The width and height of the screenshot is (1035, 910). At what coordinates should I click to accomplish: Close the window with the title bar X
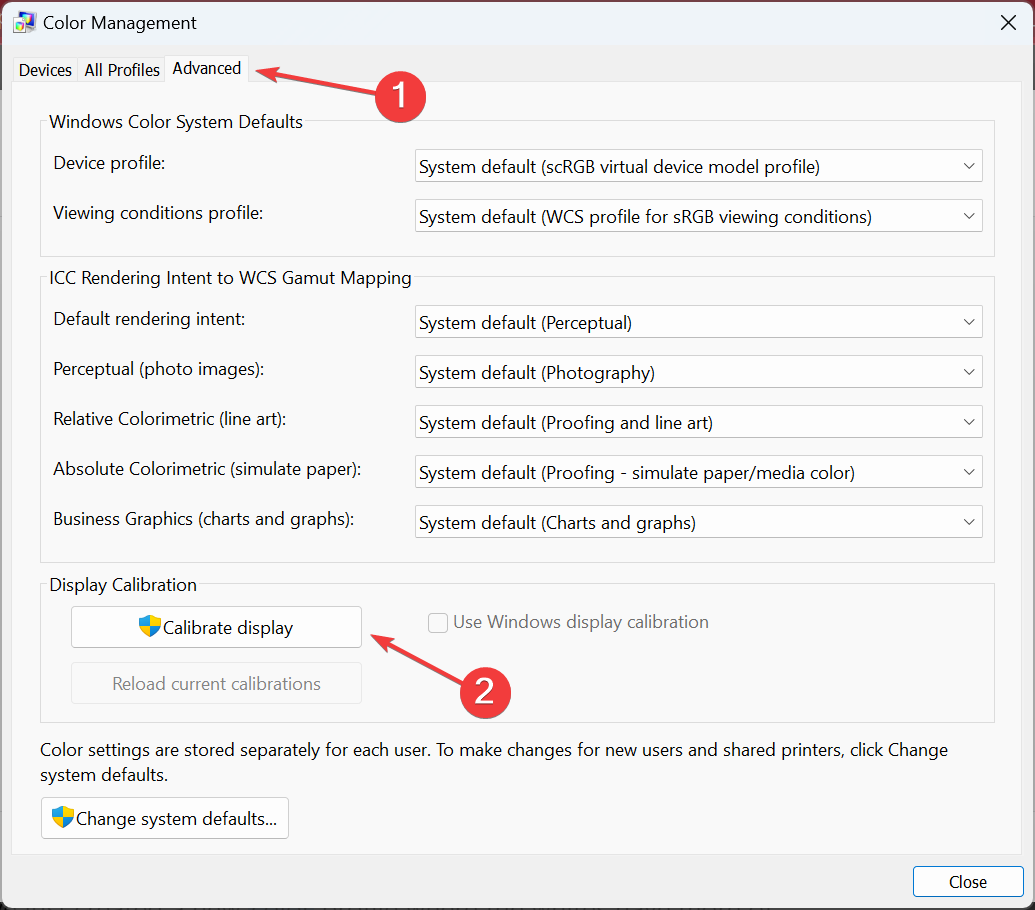pos(1008,23)
